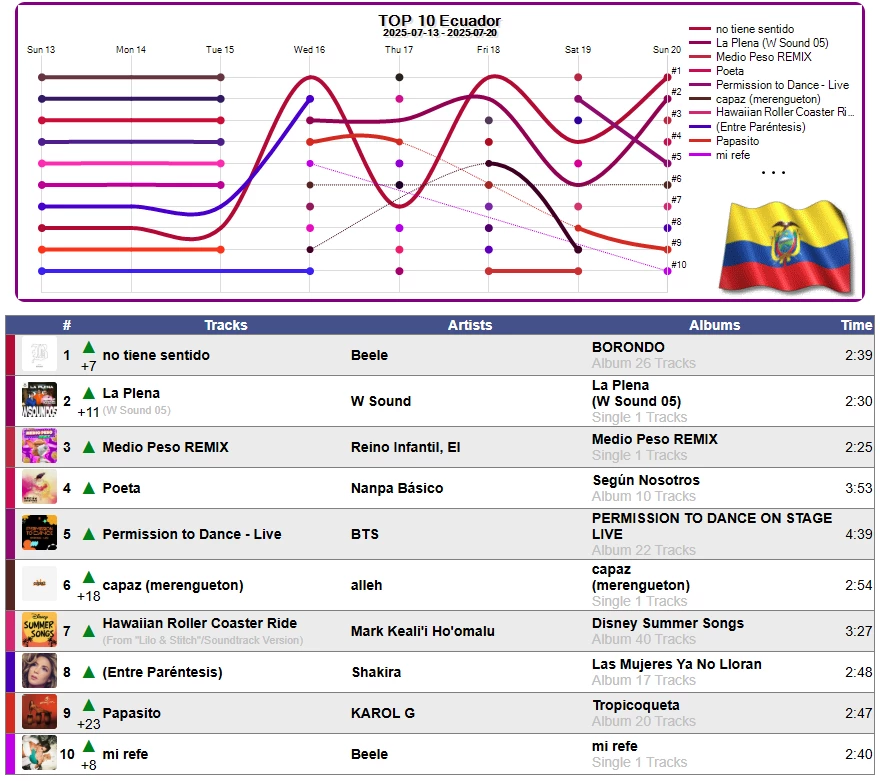This screenshot has width=880, height=781.
Task: Click legend entry La Plena (W Sound 05)
Action: (772, 43)
